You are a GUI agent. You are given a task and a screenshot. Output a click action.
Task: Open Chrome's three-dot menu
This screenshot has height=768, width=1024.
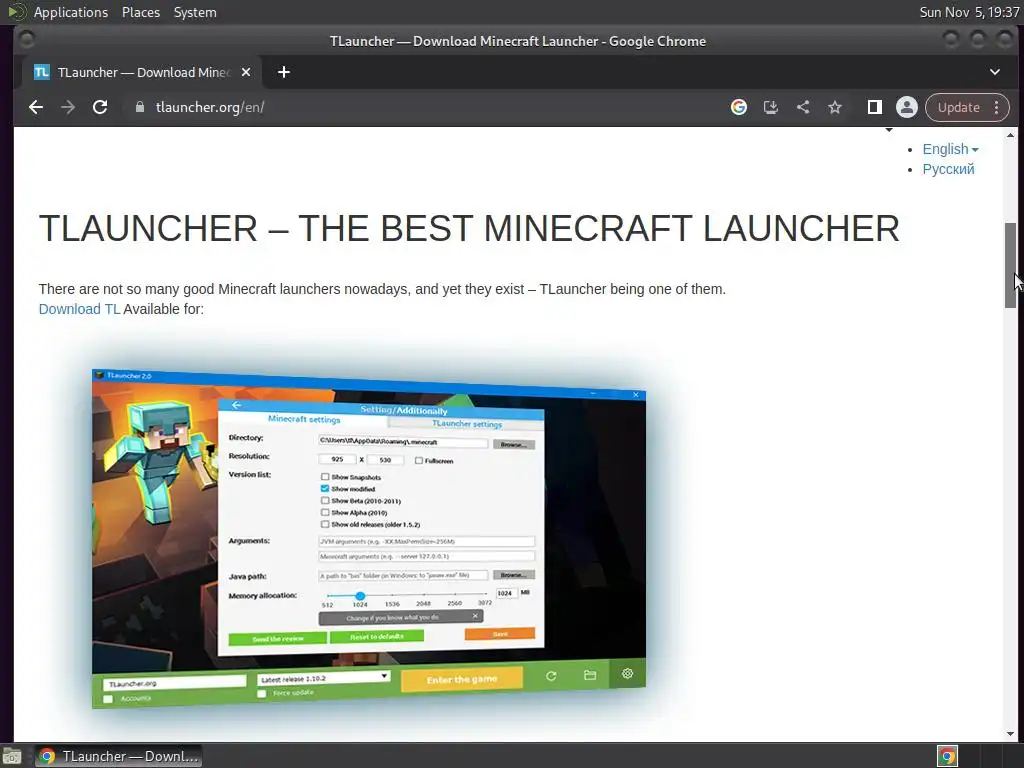click(x=997, y=107)
